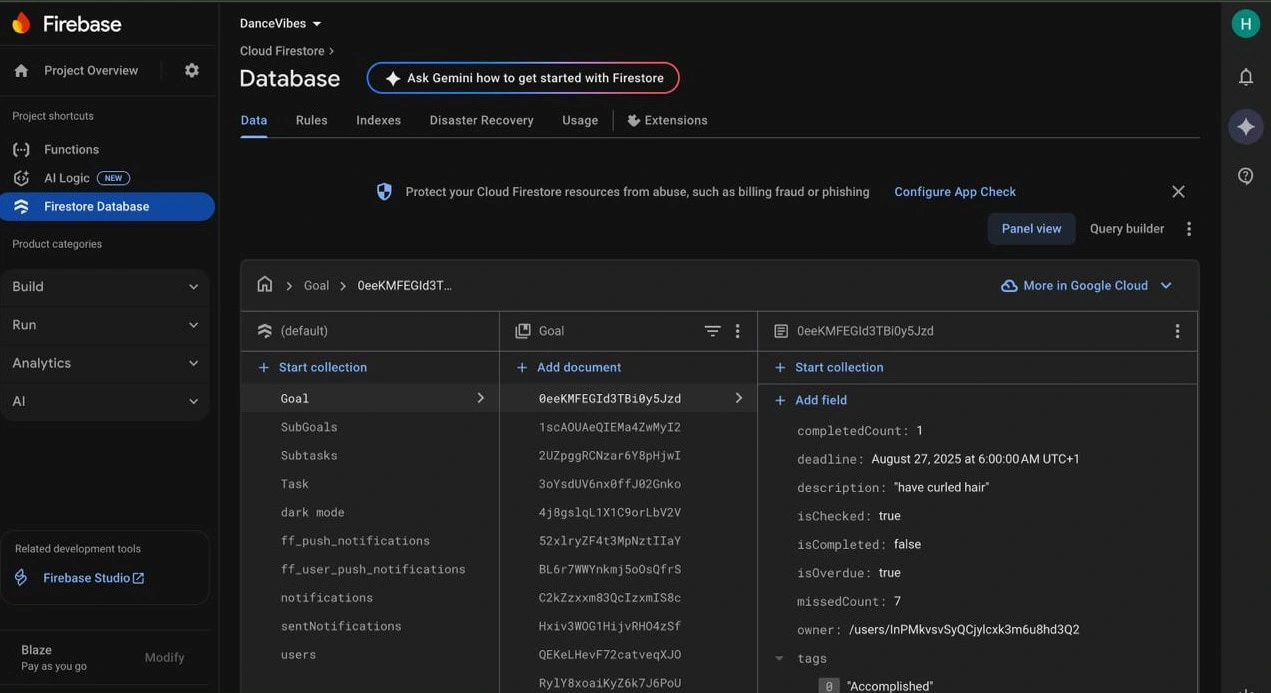The height and width of the screenshot is (693, 1271).
Task: Open the help question mark icon
Action: pos(1246,176)
